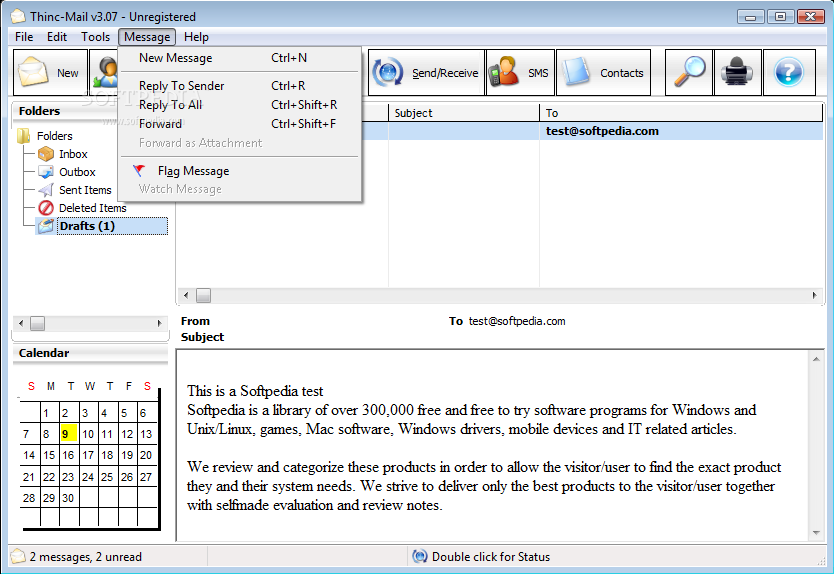Close the open Message menu
The height and width of the screenshot is (574, 834).
[147, 37]
